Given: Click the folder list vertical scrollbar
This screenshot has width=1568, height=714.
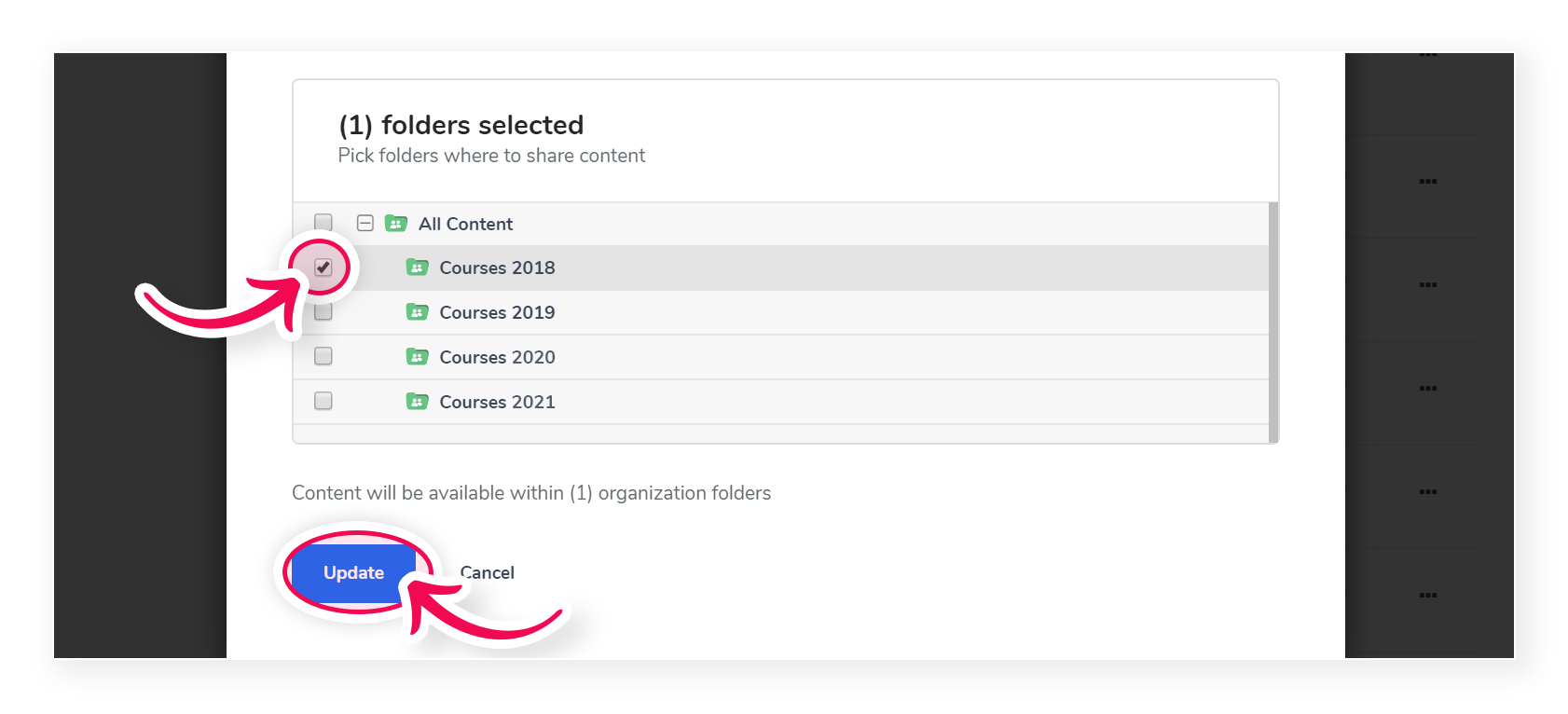Looking at the screenshot, I should click(1273, 323).
